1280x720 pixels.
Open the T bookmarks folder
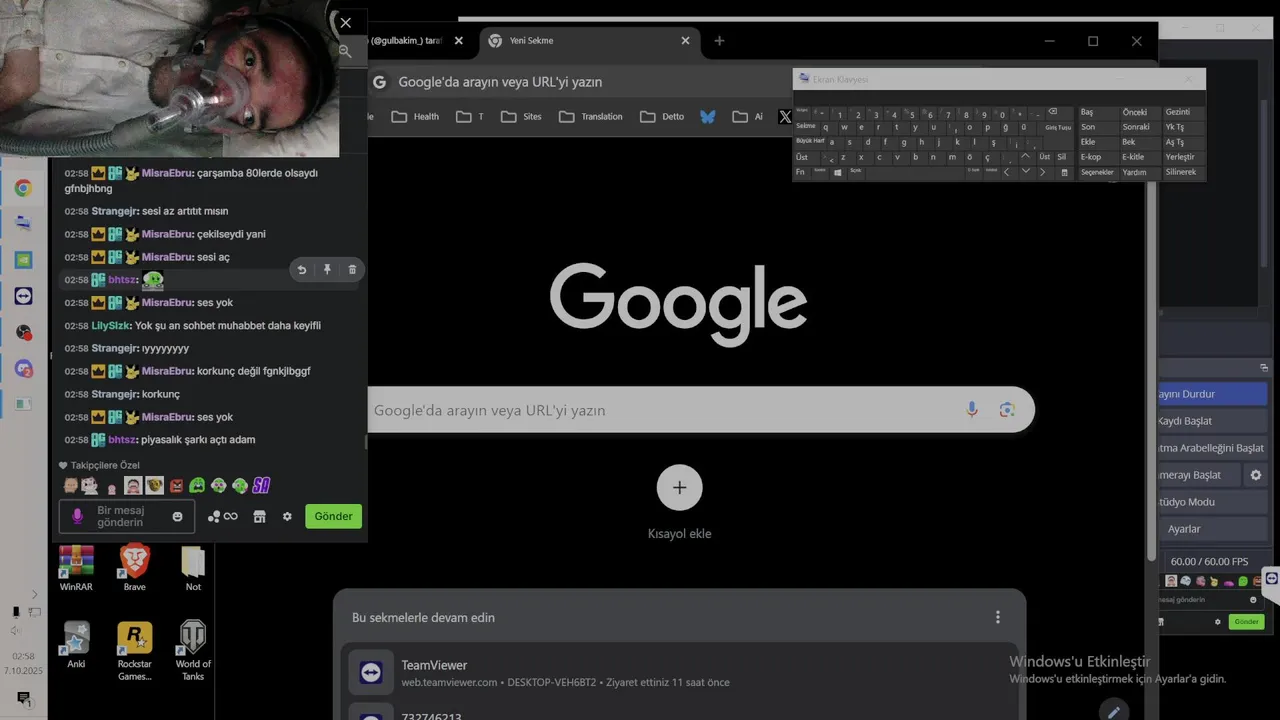469,117
